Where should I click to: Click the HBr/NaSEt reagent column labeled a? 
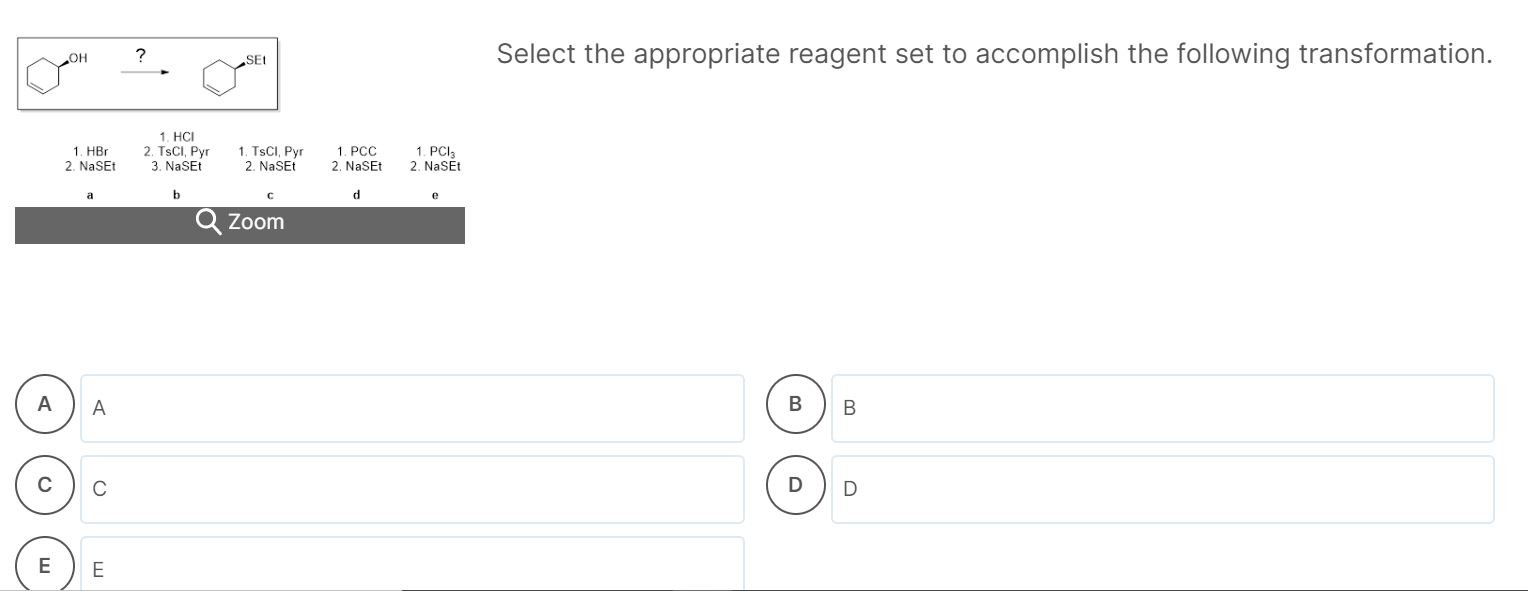pyautogui.click(x=89, y=157)
